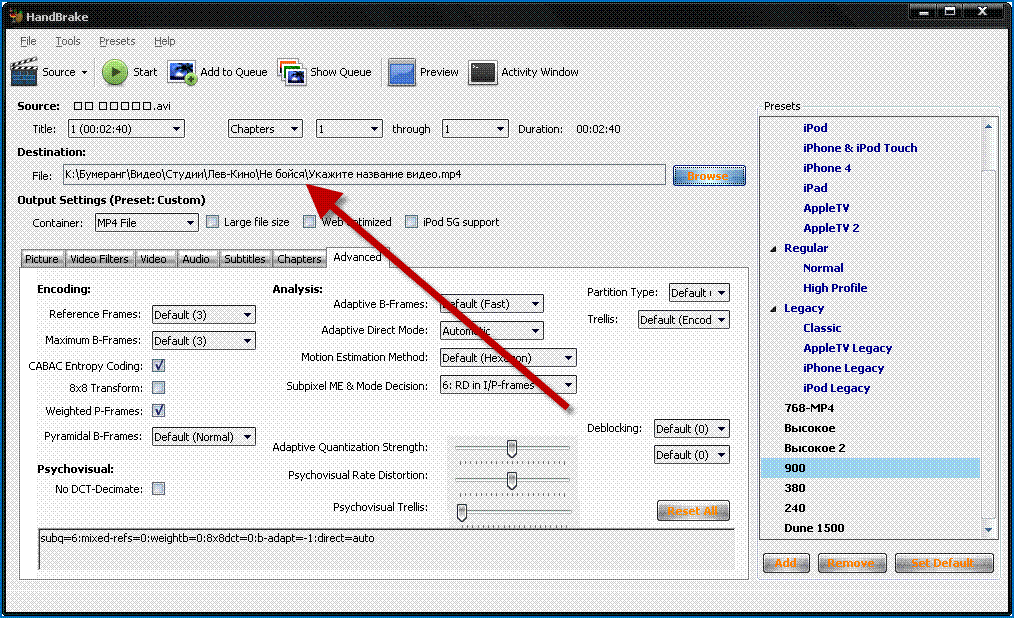Enable iPod 5G support checkbox
Image resolution: width=1014 pixels, height=618 pixels.
point(411,222)
